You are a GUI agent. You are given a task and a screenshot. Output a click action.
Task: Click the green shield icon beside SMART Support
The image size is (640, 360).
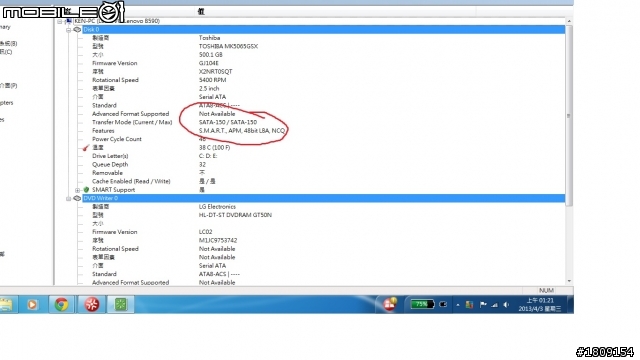86,190
